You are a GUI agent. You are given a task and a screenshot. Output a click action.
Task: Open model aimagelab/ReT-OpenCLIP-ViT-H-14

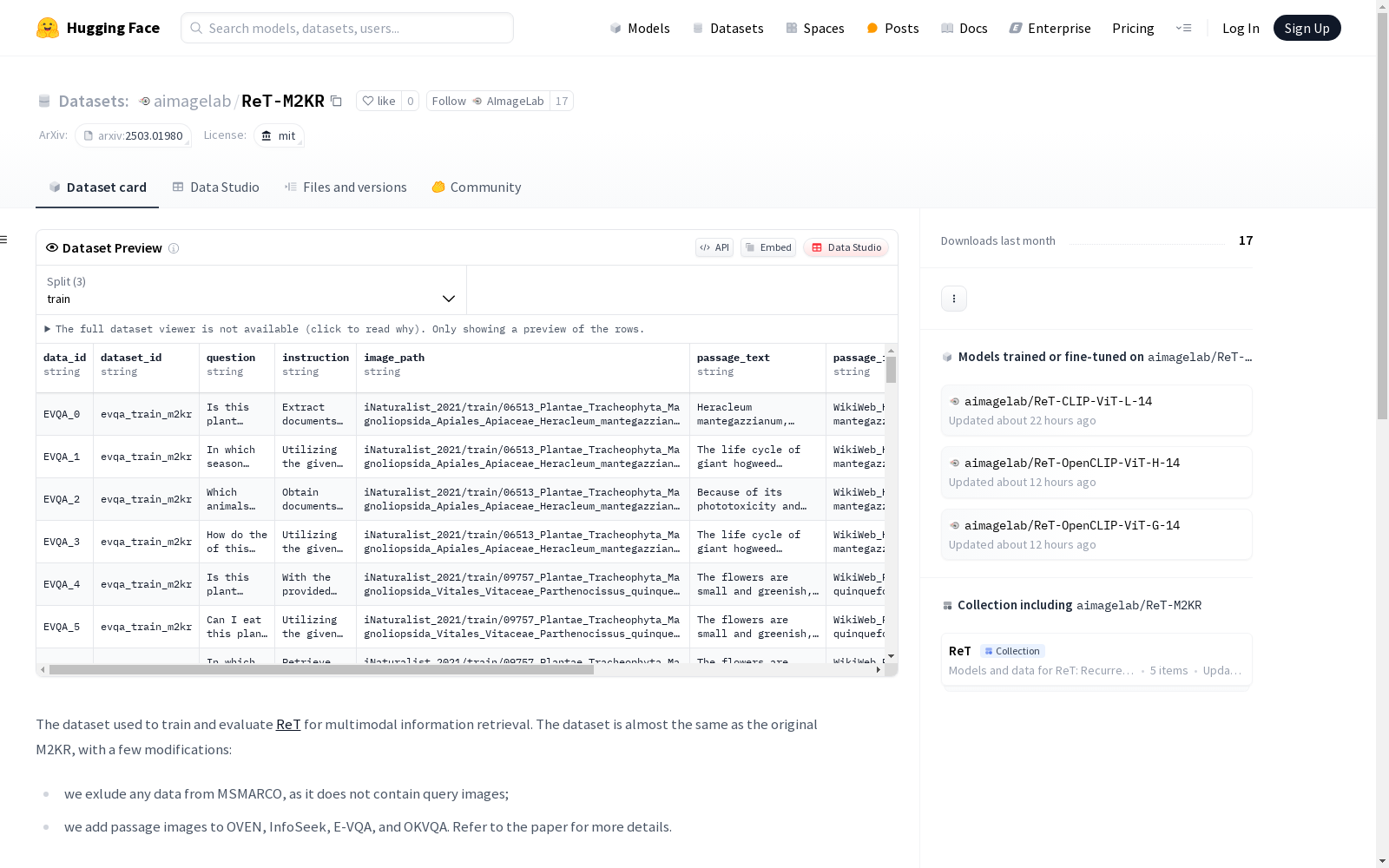[x=1096, y=472]
